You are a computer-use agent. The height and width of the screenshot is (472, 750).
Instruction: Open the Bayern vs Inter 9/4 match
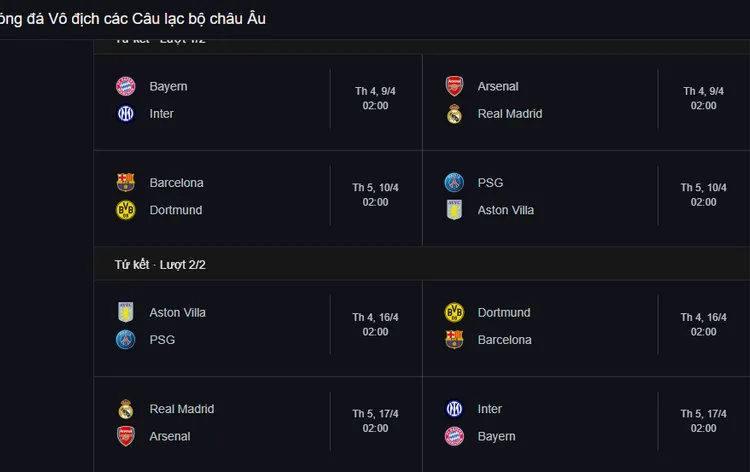258,102
